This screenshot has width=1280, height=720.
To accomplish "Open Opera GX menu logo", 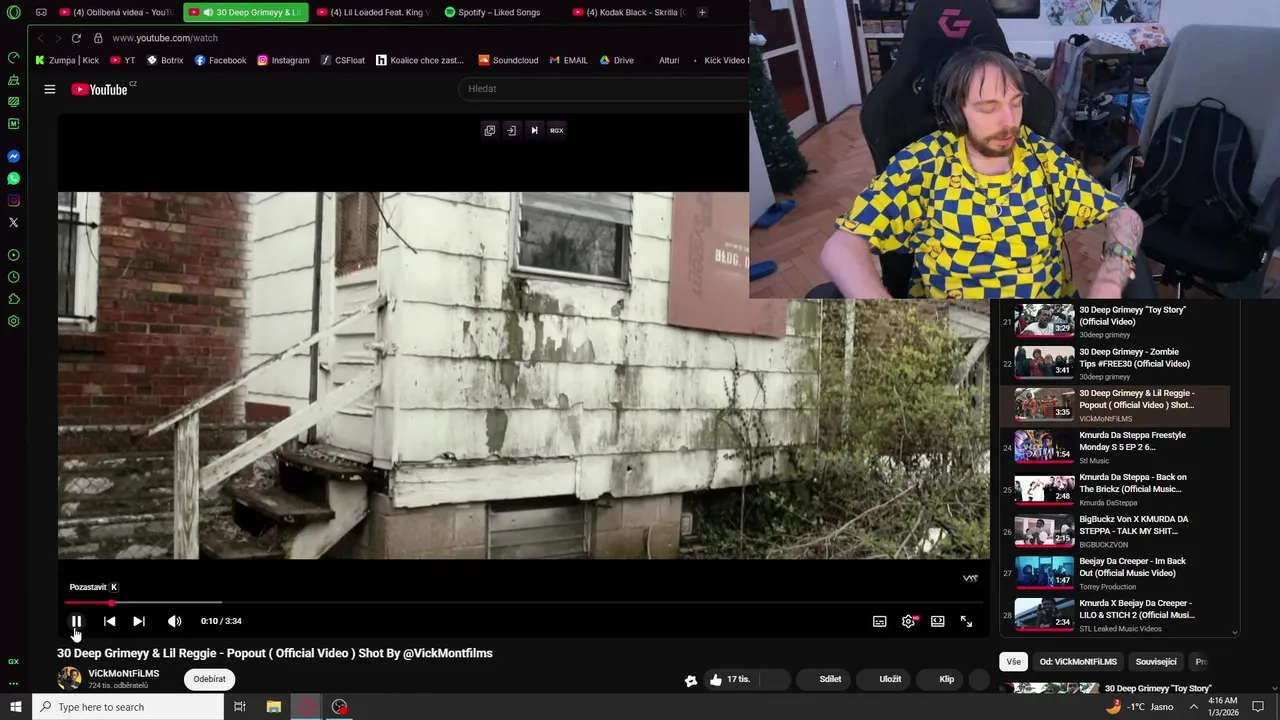I will click(x=14, y=12).
